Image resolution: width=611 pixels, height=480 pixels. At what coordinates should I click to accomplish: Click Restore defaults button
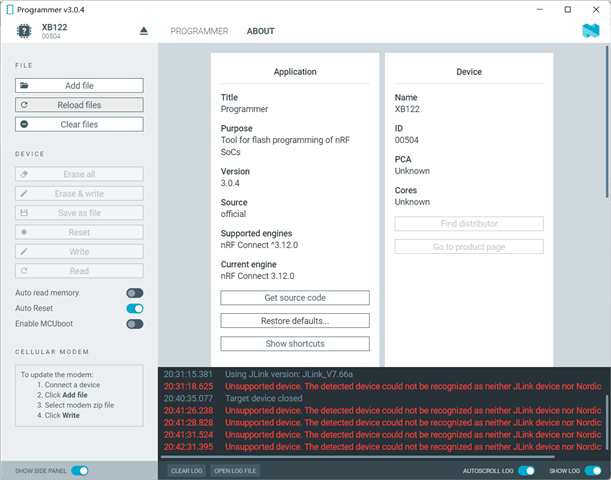tap(295, 321)
